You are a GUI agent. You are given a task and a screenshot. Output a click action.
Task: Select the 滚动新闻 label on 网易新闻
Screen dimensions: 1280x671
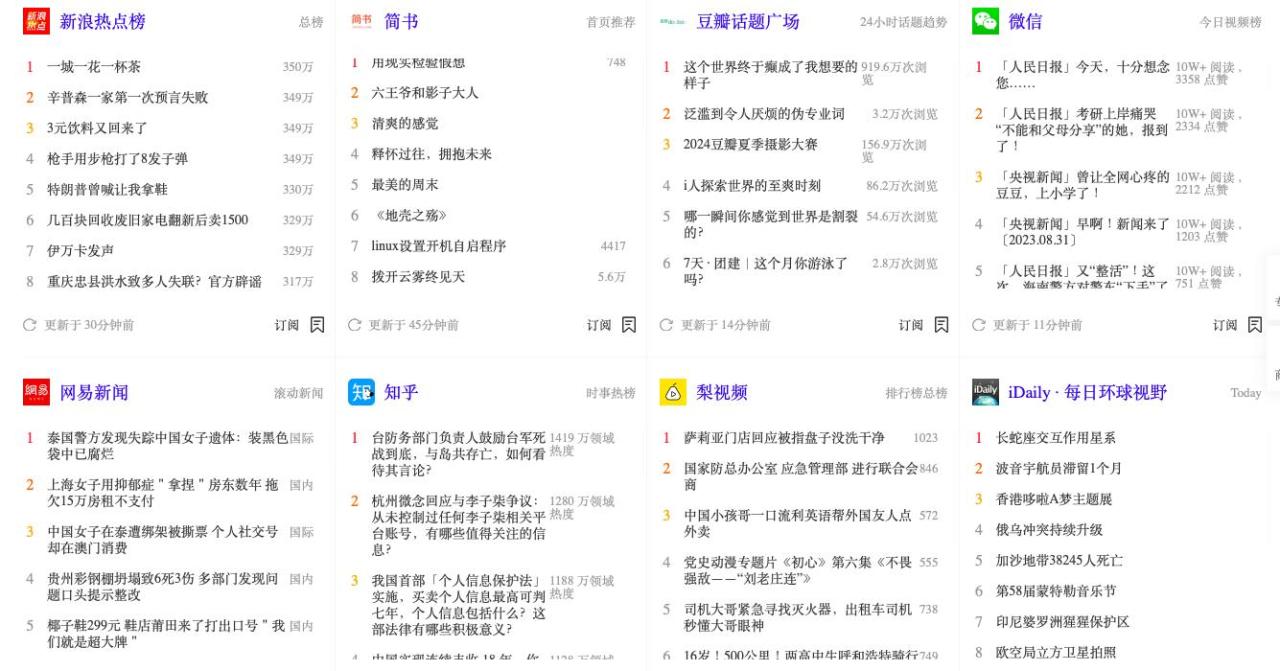coord(299,393)
